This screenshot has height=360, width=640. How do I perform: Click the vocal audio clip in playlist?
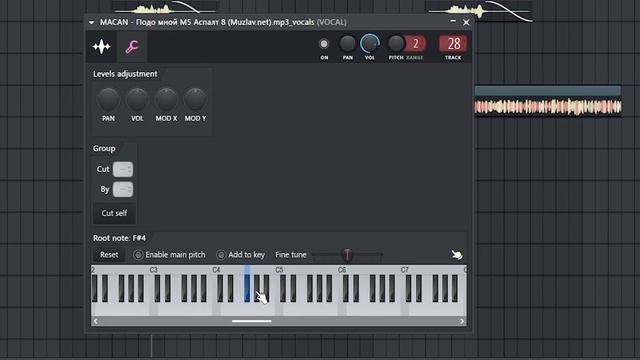pyautogui.click(x=548, y=101)
